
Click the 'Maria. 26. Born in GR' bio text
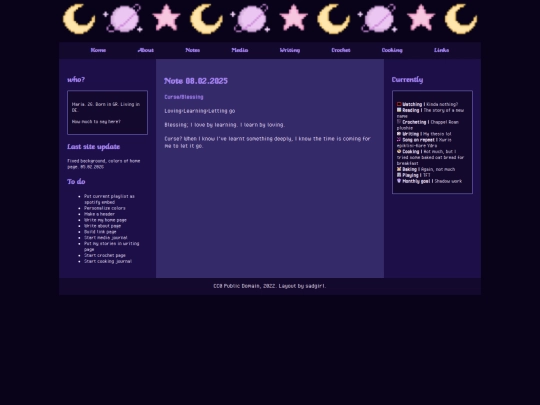(x=106, y=107)
